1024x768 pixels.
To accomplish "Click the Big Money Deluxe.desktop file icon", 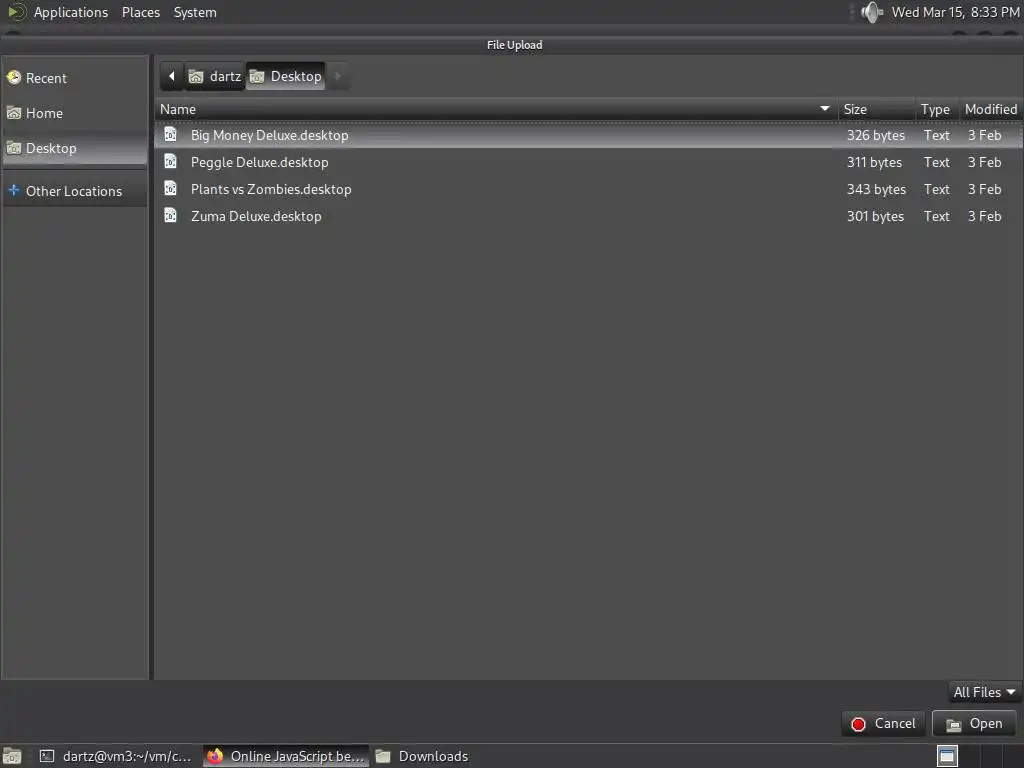I will pyautogui.click(x=170, y=135).
